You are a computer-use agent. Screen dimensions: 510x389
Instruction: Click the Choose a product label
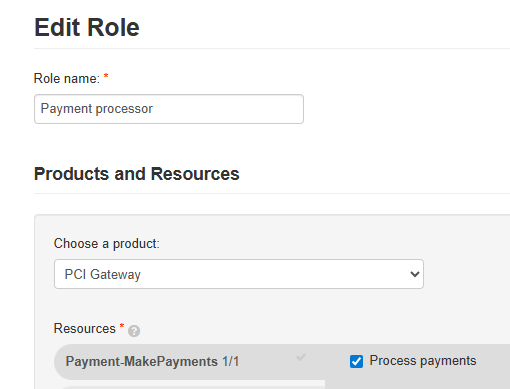[107, 244]
